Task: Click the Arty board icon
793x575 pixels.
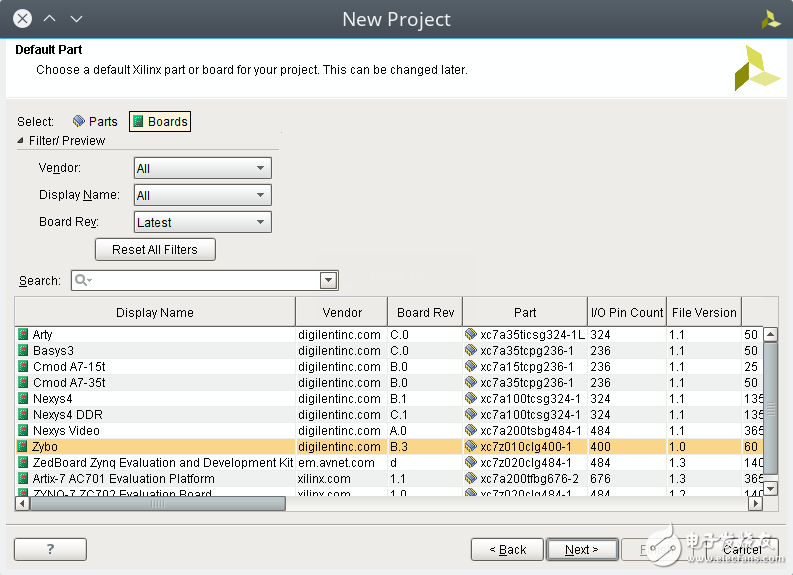Action: 23,335
